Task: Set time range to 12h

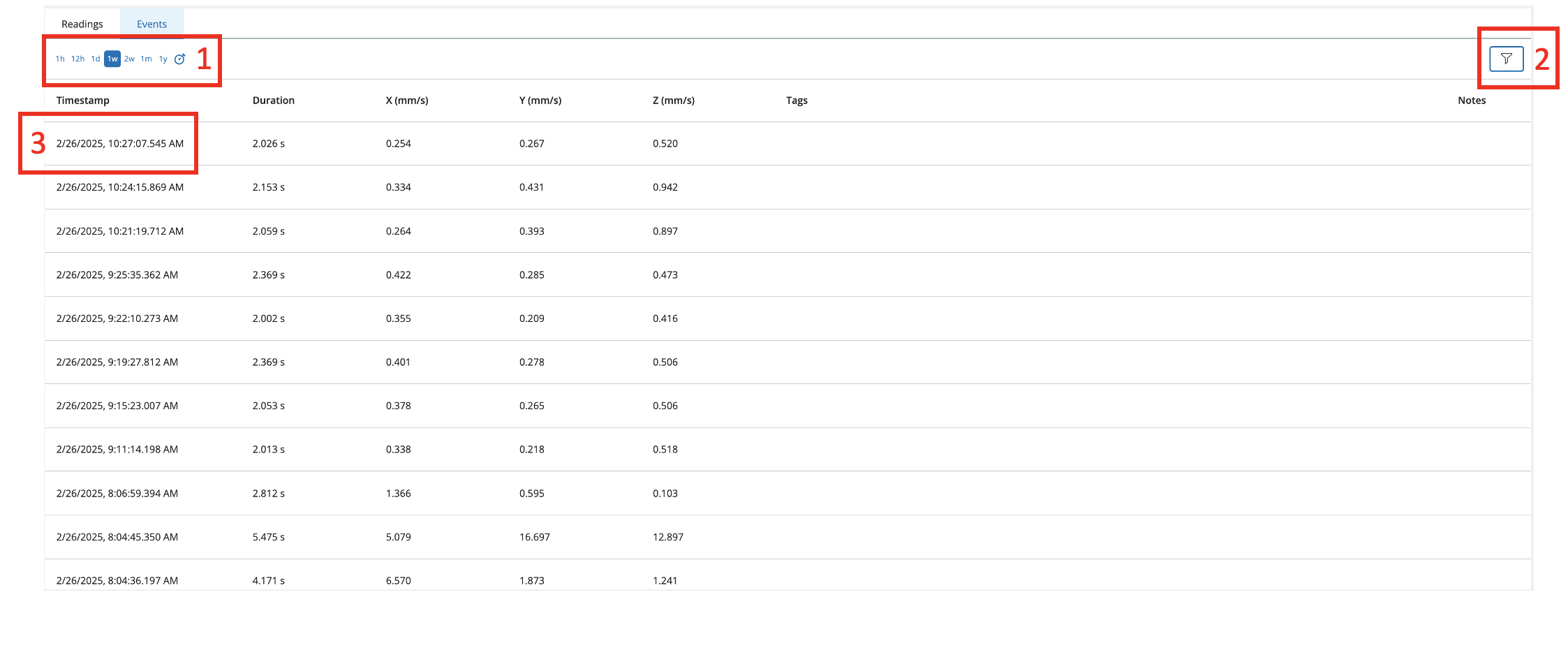Action: coord(77,59)
